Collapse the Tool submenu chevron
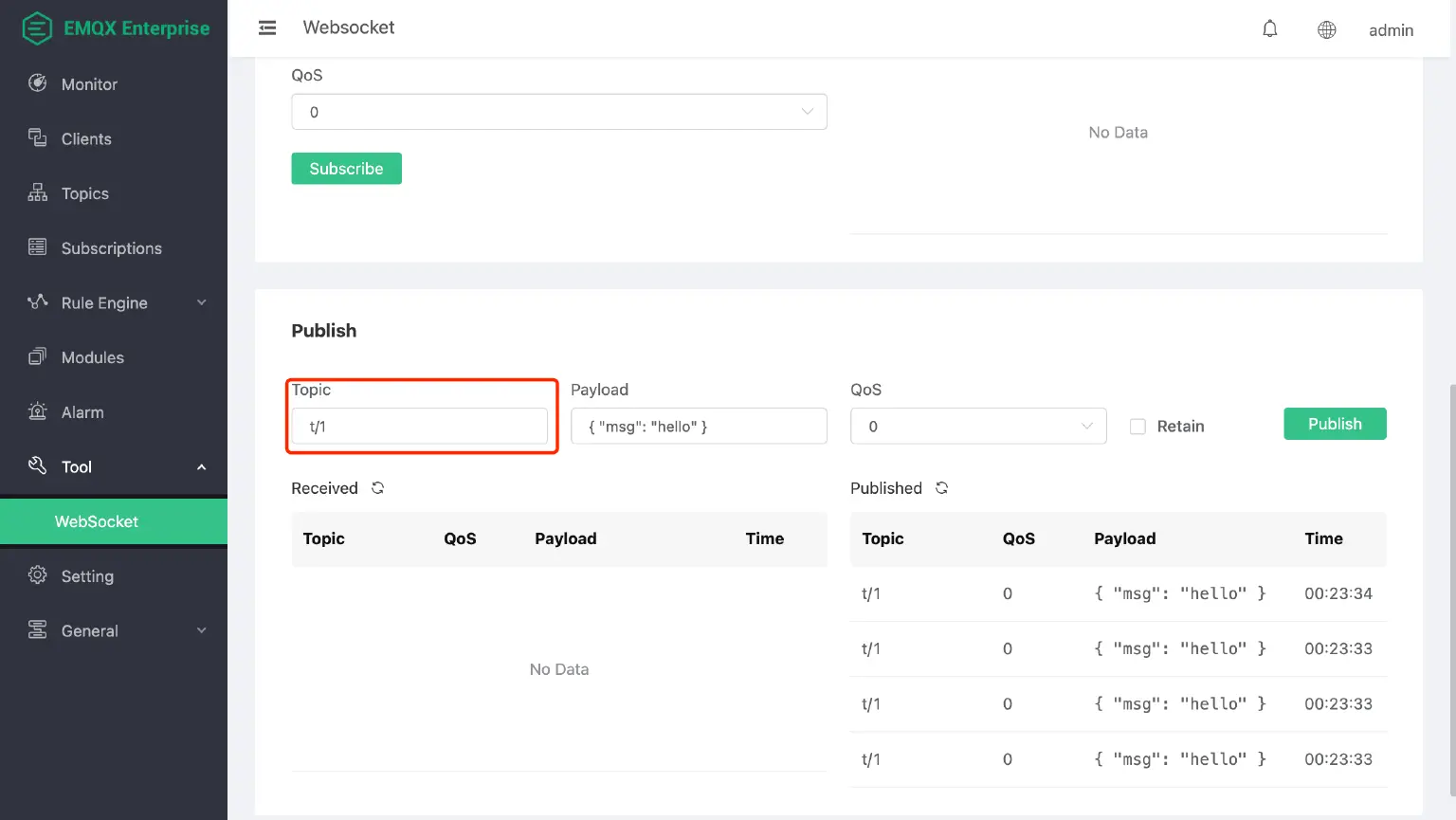The width and height of the screenshot is (1456, 820). (201, 466)
